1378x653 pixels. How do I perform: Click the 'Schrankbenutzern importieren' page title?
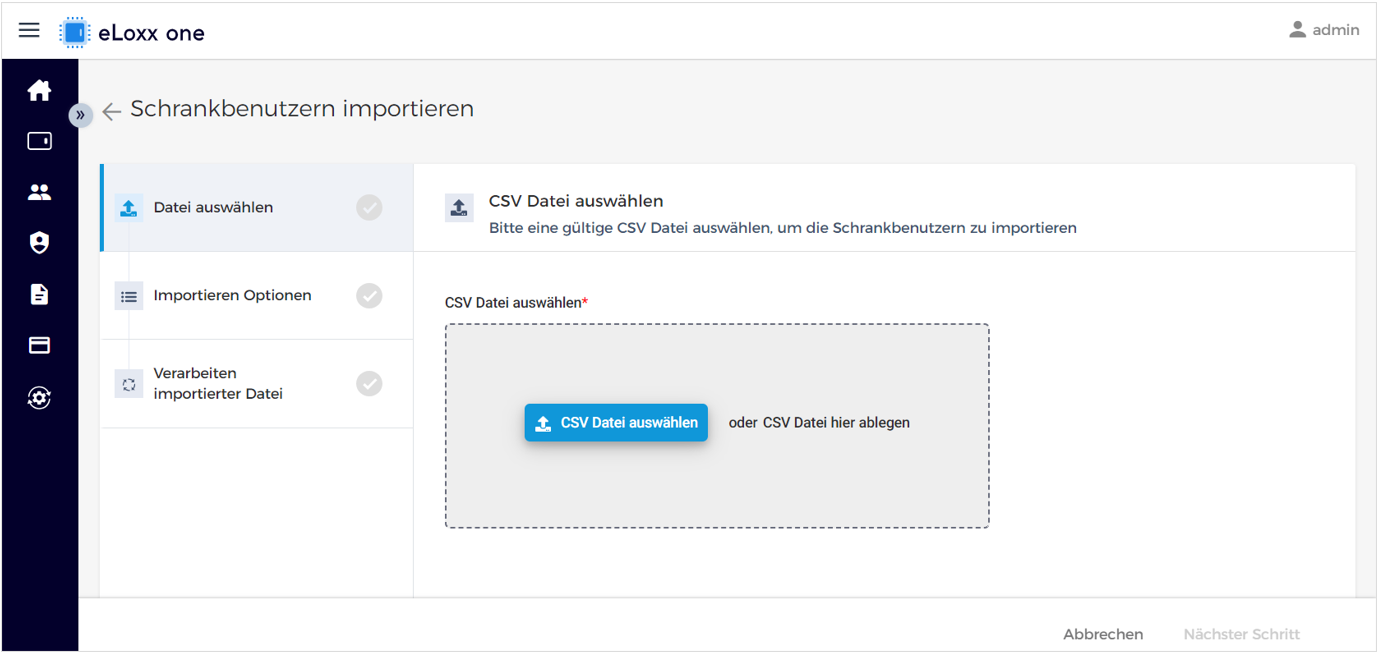tap(302, 109)
